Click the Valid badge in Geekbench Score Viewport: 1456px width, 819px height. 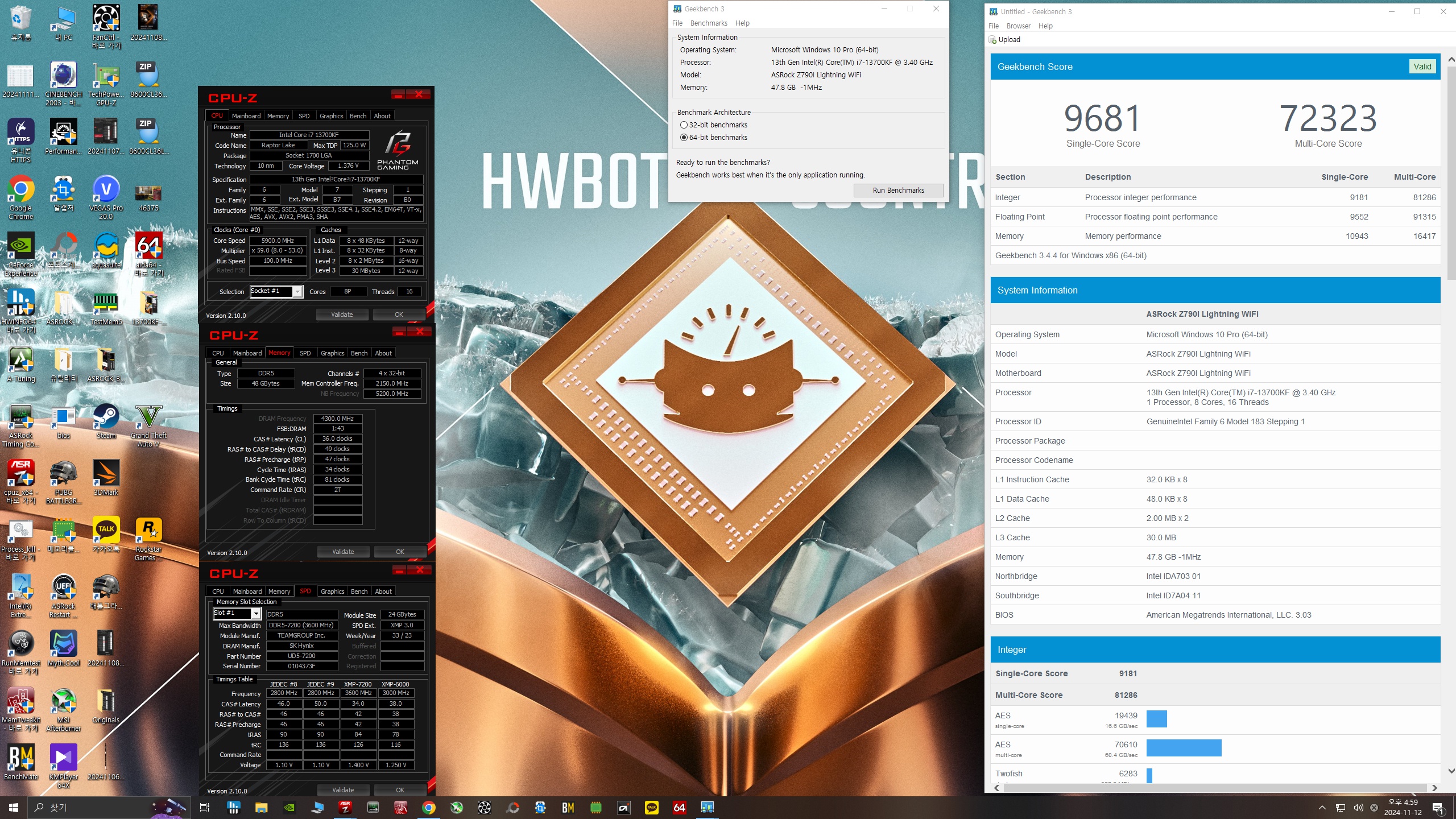(x=1422, y=67)
